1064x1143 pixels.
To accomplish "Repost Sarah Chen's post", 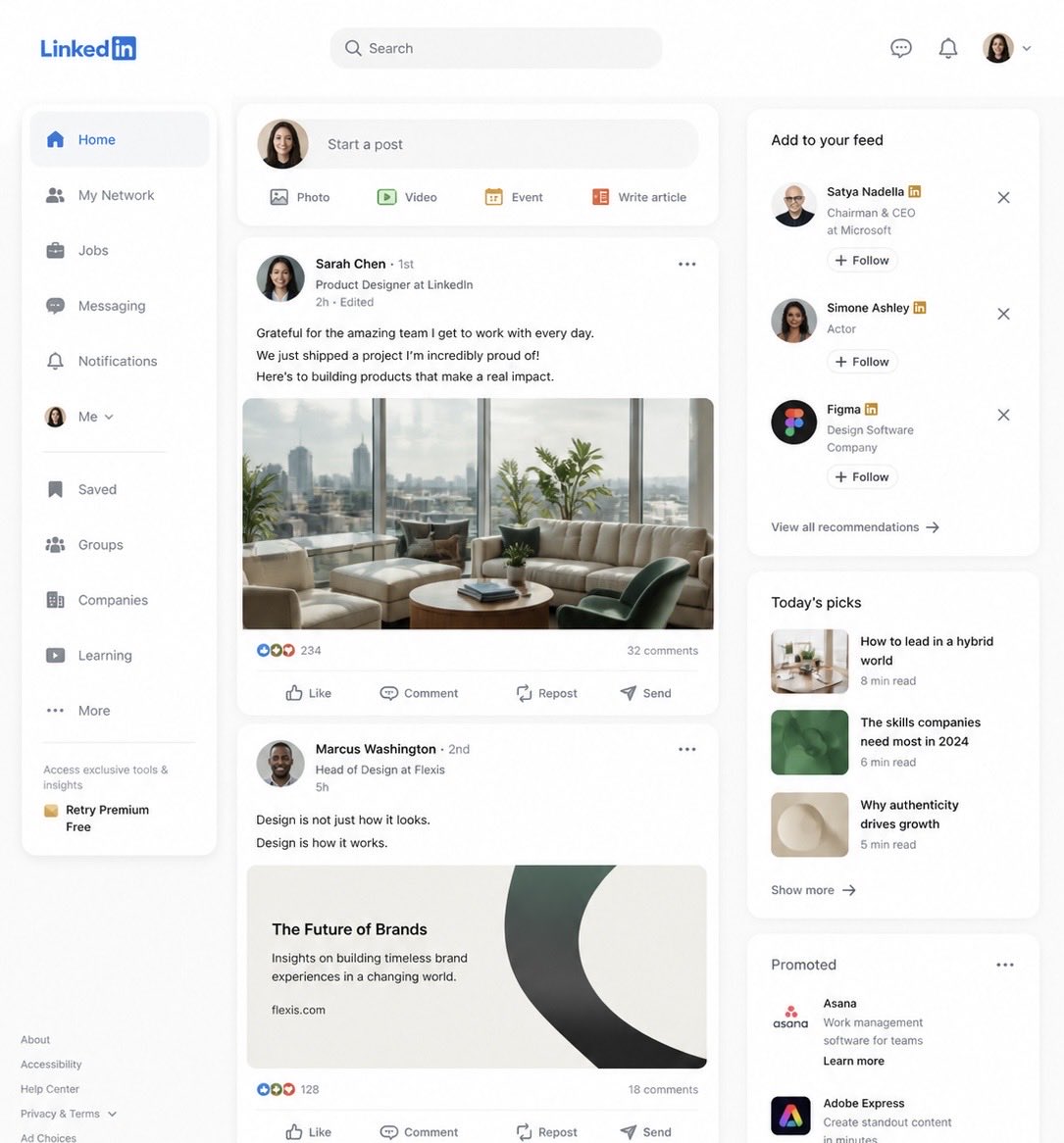I will pyautogui.click(x=546, y=693).
